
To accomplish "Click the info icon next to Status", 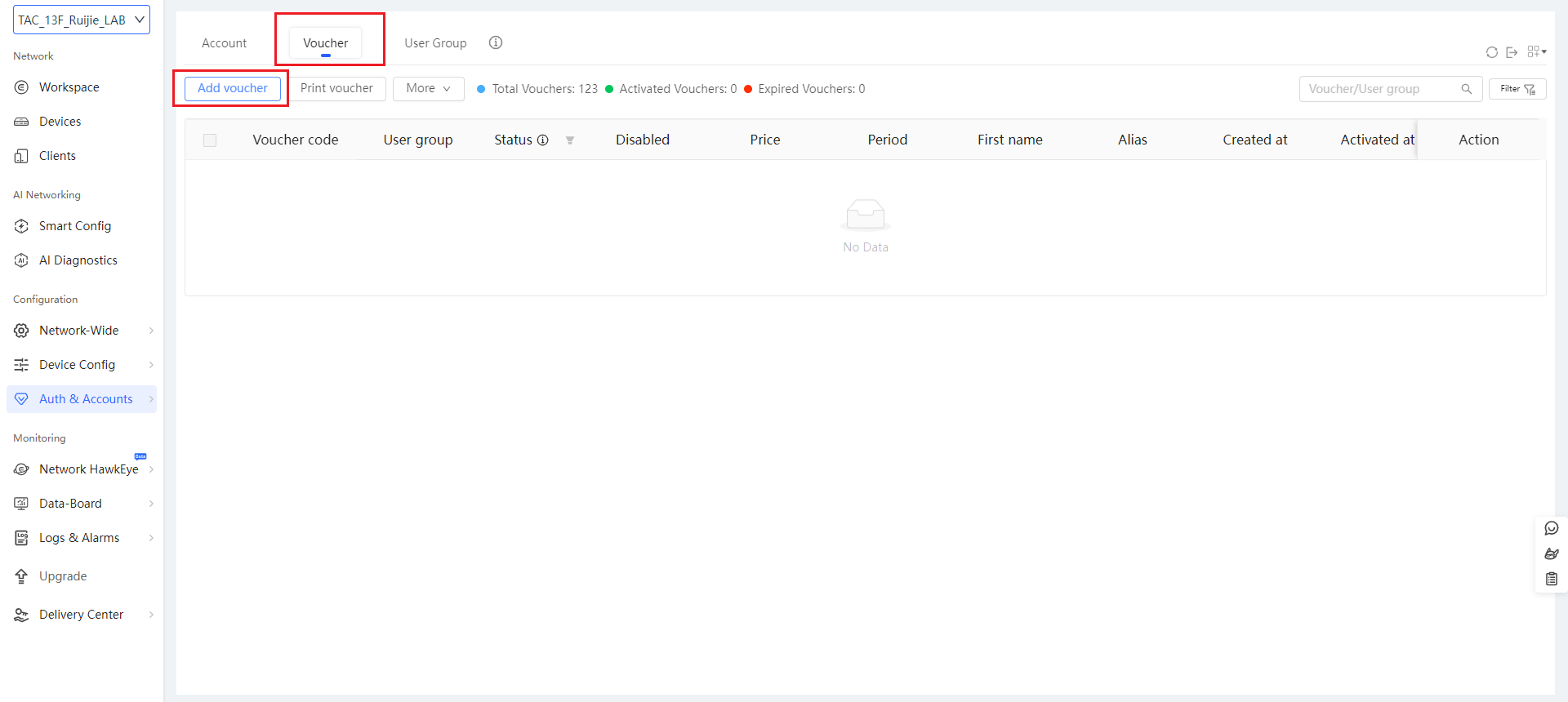I will [x=543, y=140].
